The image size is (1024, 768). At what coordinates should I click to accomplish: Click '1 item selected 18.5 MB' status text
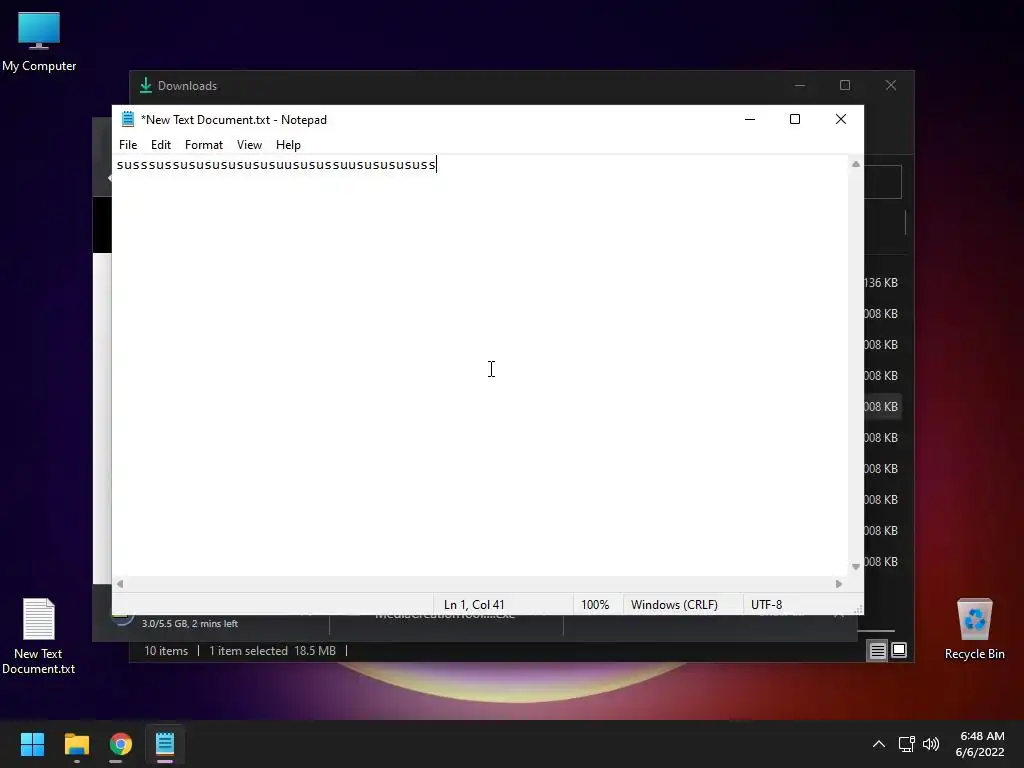[x=272, y=650]
